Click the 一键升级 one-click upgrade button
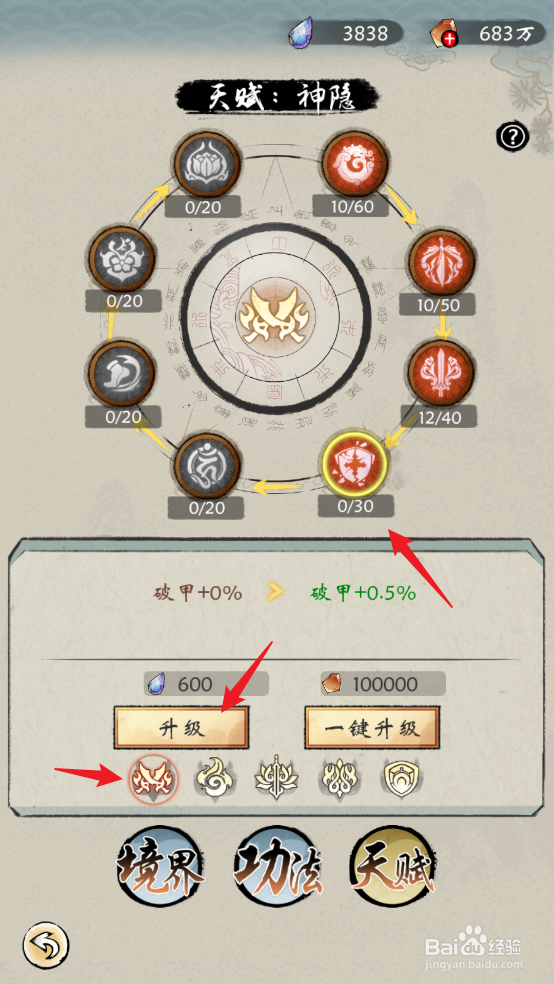The width and height of the screenshot is (554, 984). tap(373, 728)
